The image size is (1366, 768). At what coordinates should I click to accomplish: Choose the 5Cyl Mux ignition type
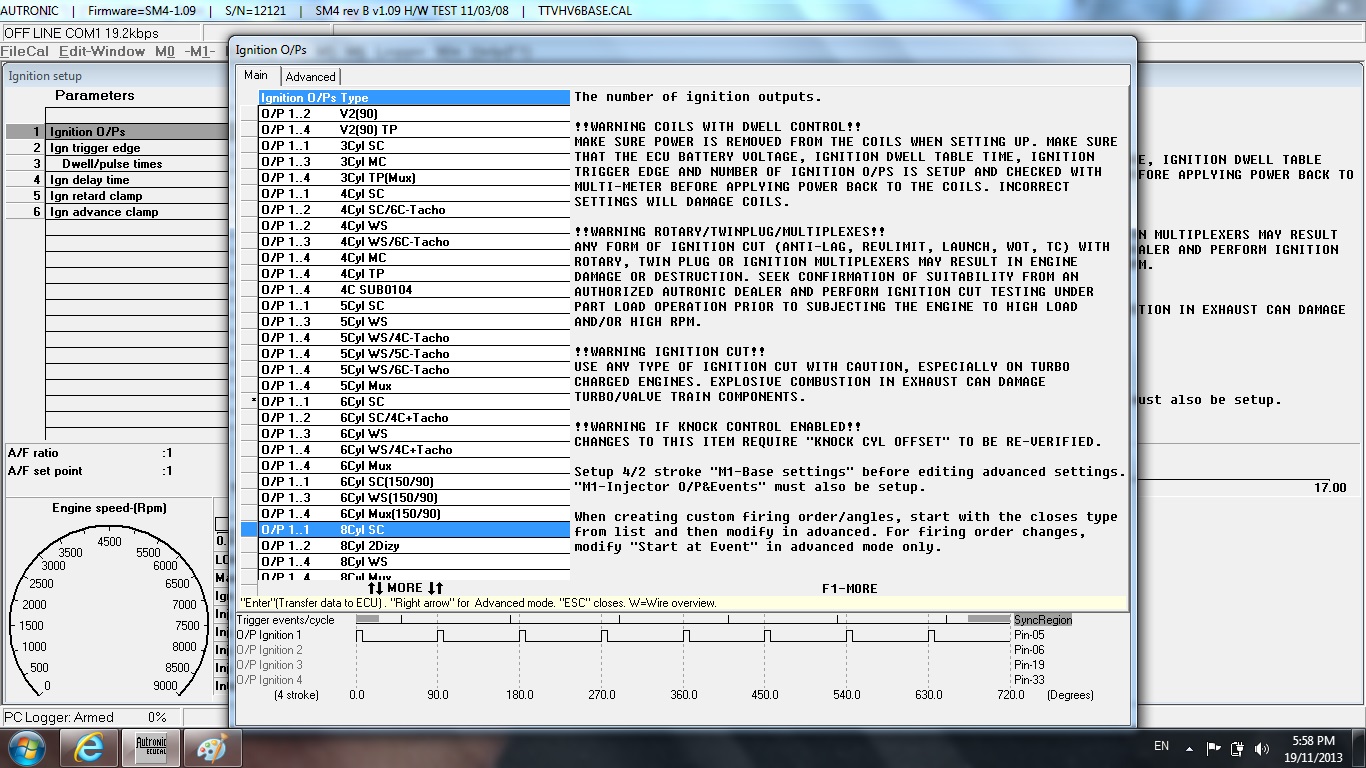click(414, 386)
